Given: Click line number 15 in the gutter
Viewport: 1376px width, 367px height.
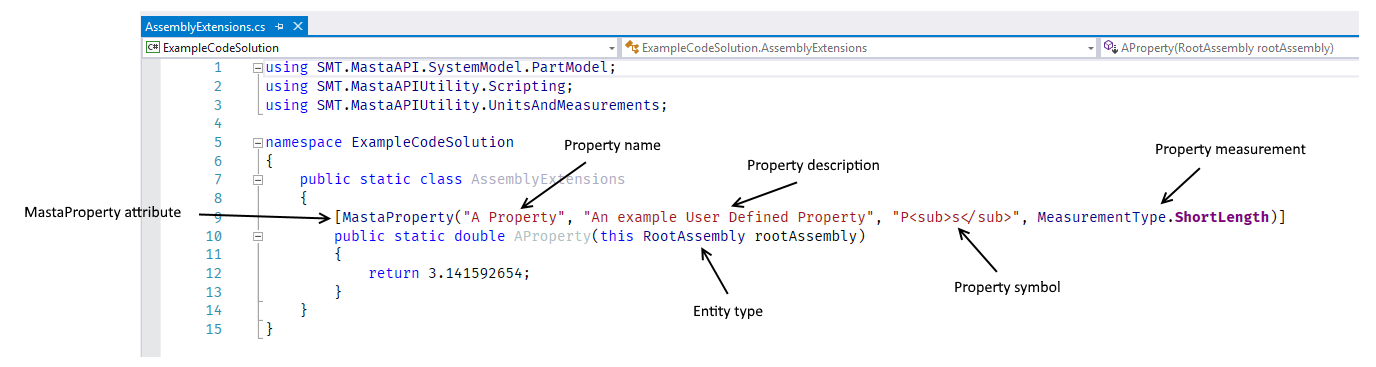Looking at the screenshot, I should pos(214,329).
